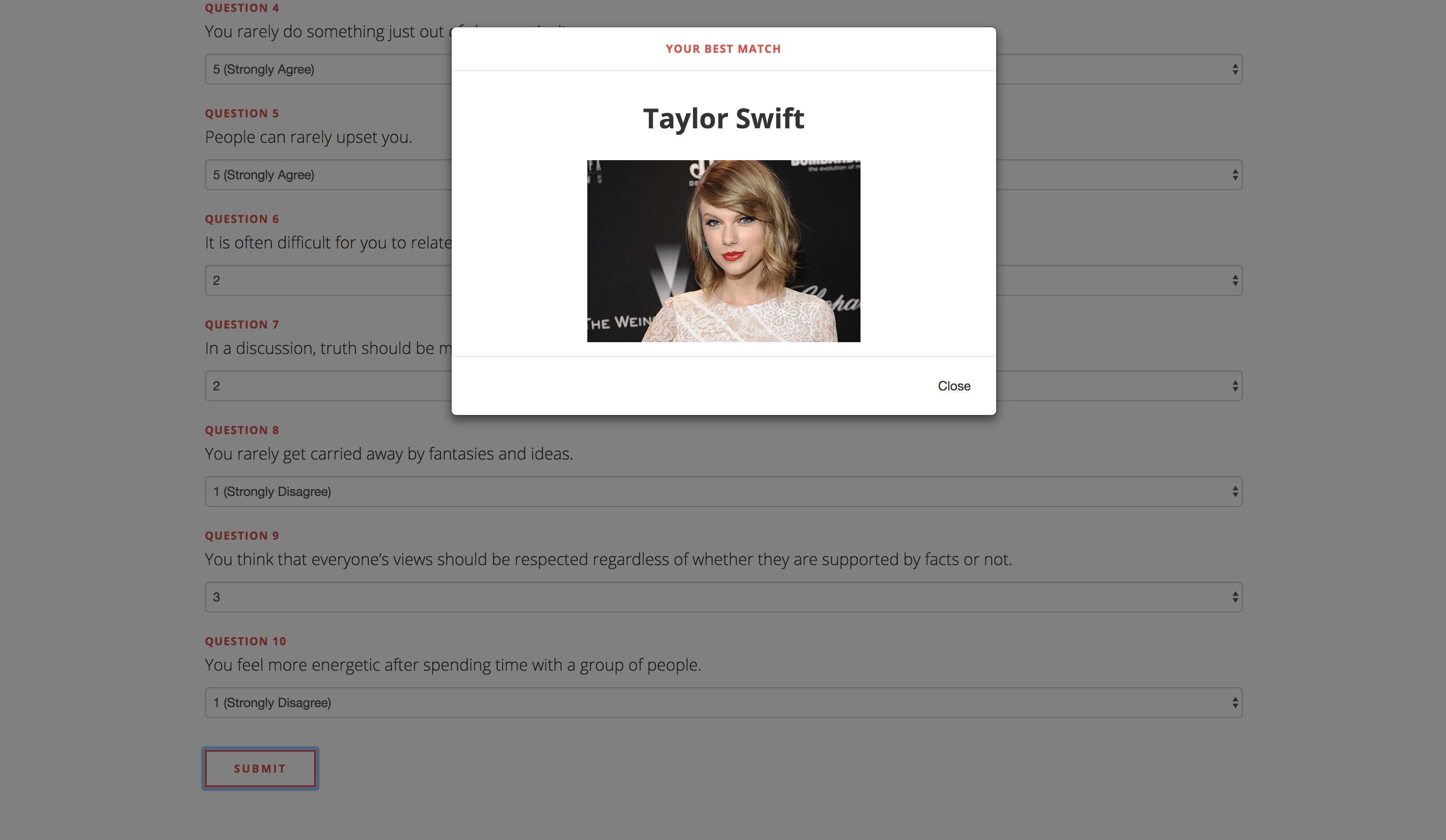Screen dimensions: 1446x840
Task: Open the Question 10 Strongly Disagree dropdown
Action: click(723, 703)
